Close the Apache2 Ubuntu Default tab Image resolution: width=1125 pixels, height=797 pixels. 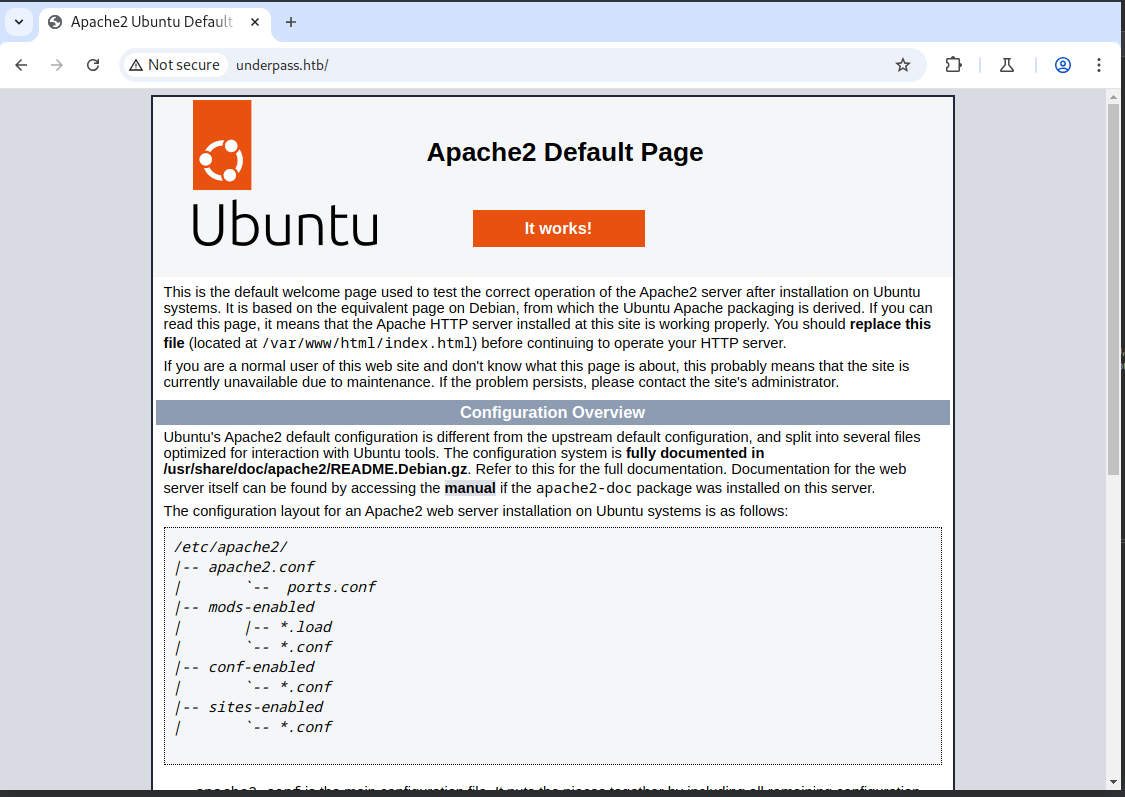(x=255, y=22)
